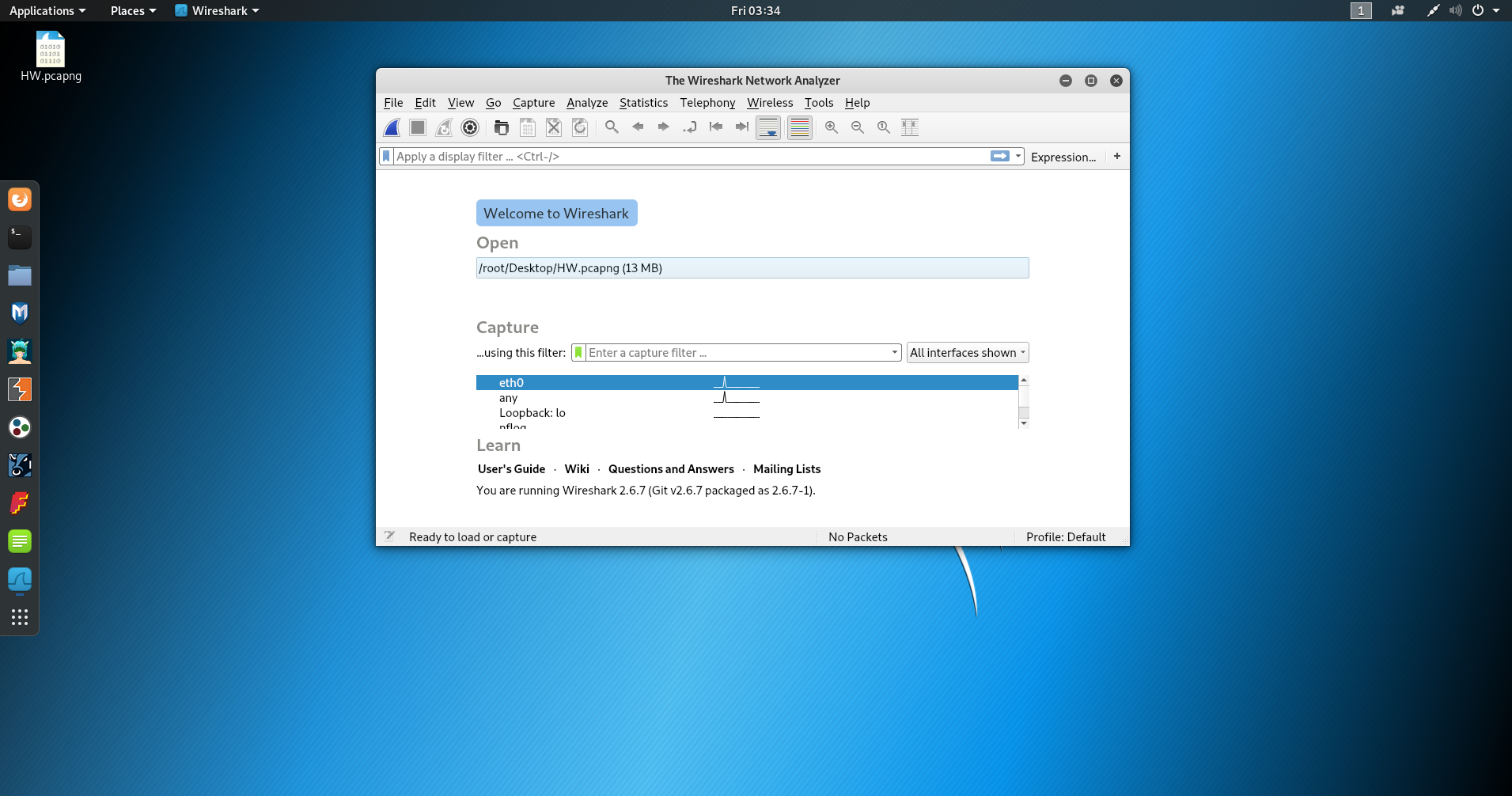The height and width of the screenshot is (796, 1512).
Task: Click display filter bookmark icon
Action: [386, 157]
